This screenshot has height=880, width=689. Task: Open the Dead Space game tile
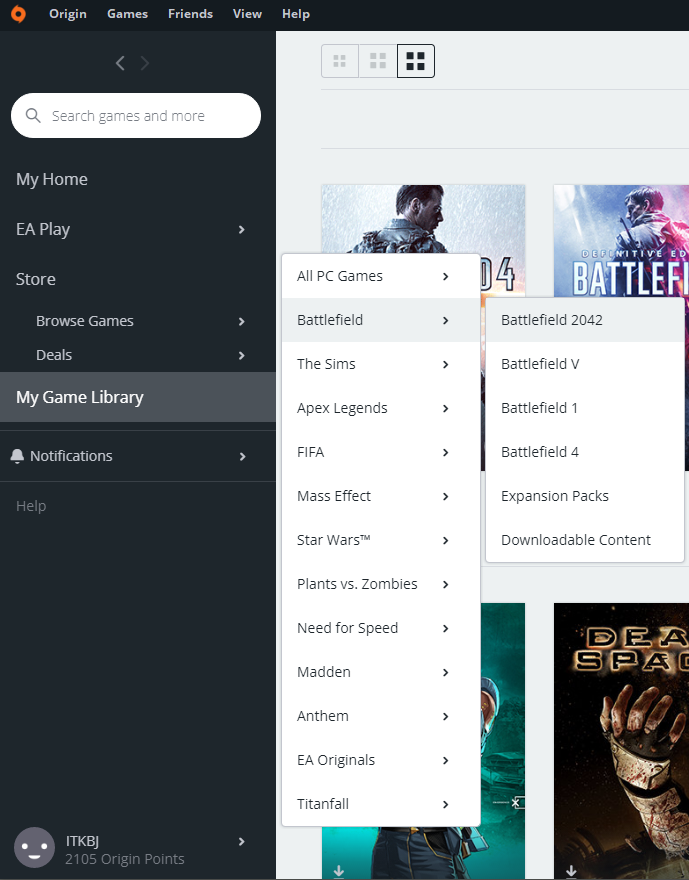point(621,741)
